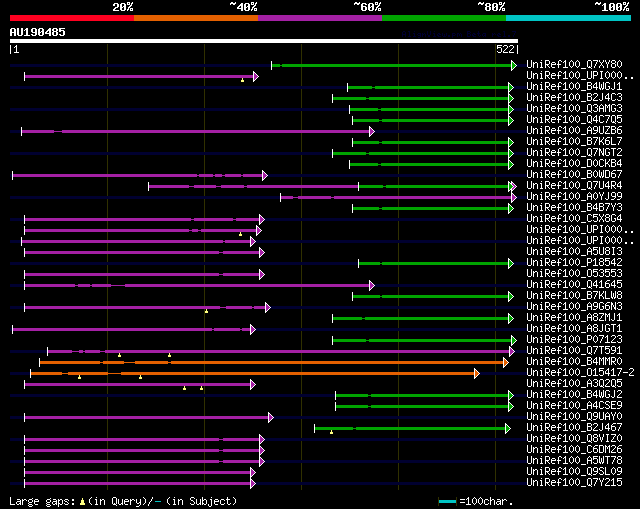
Task: Click yellow gap marker under A9G6N3 alignment
Action: click(207, 311)
